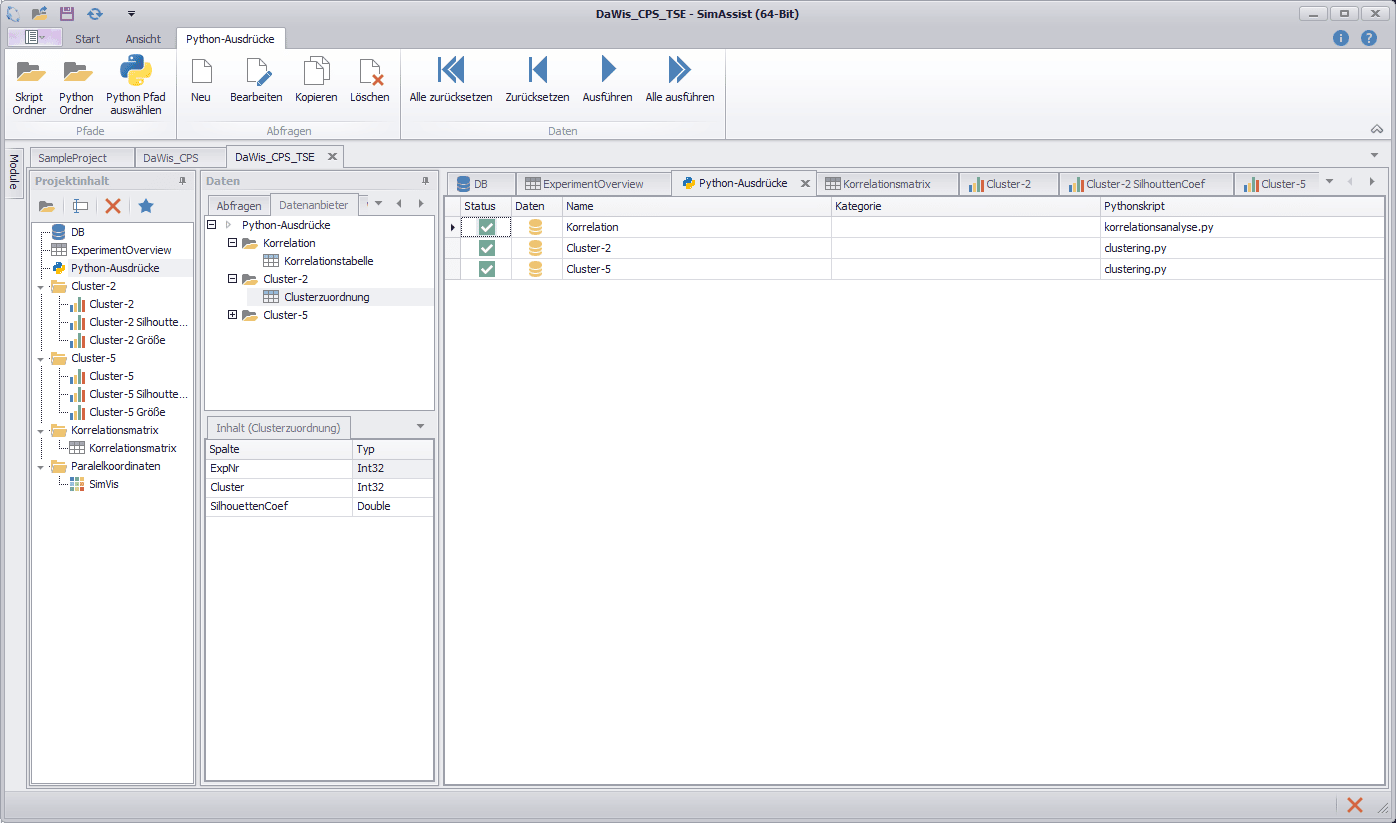
Task: Select the Abfragen tab in Daten
Action: (x=239, y=205)
